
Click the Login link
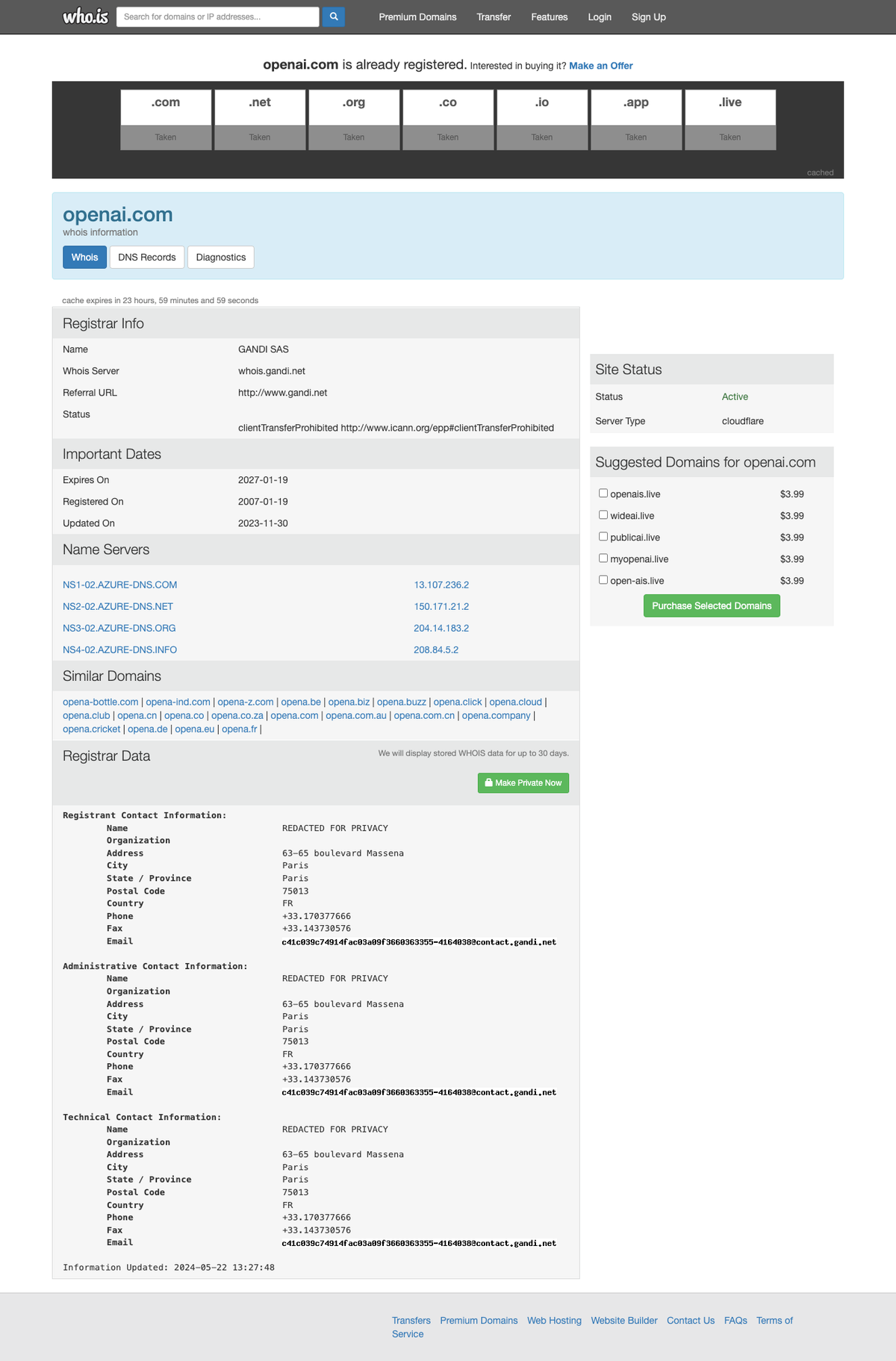pyautogui.click(x=600, y=17)
